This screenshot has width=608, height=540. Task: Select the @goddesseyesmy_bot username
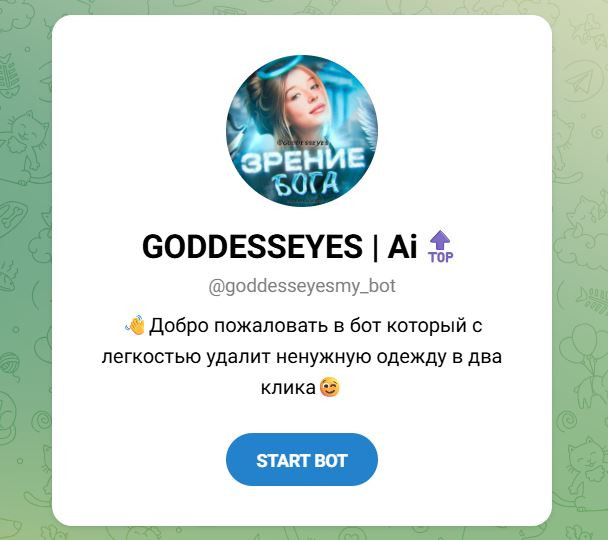pos(302,286)
